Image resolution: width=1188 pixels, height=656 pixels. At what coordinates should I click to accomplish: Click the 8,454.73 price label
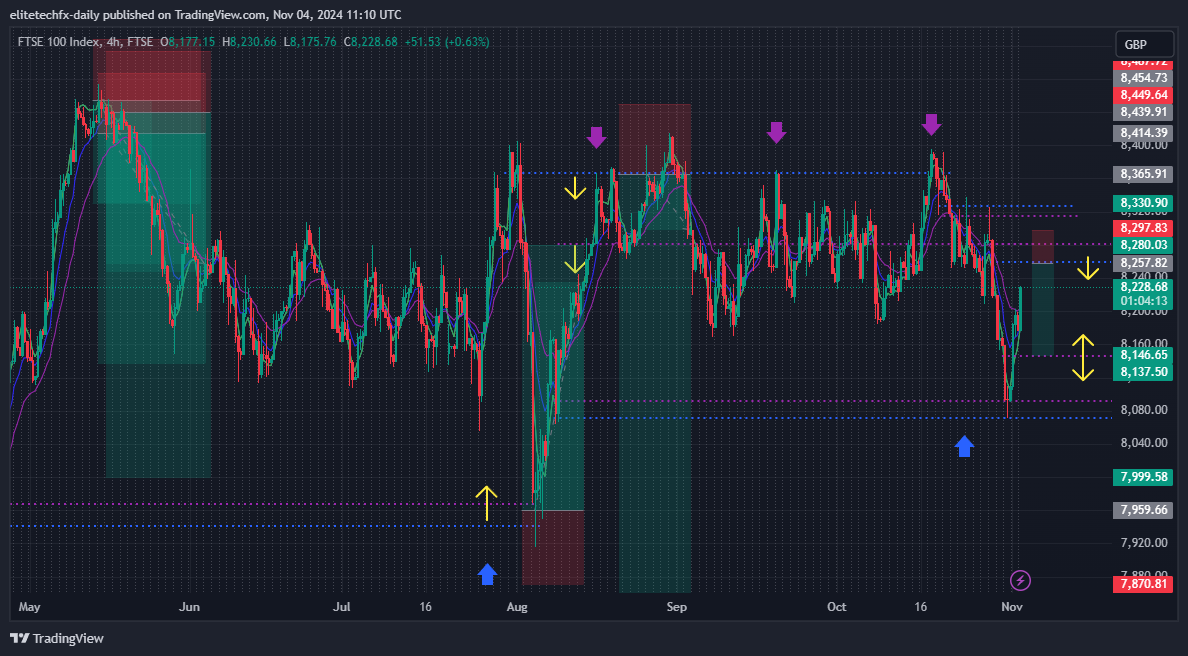click(1143, 78)
